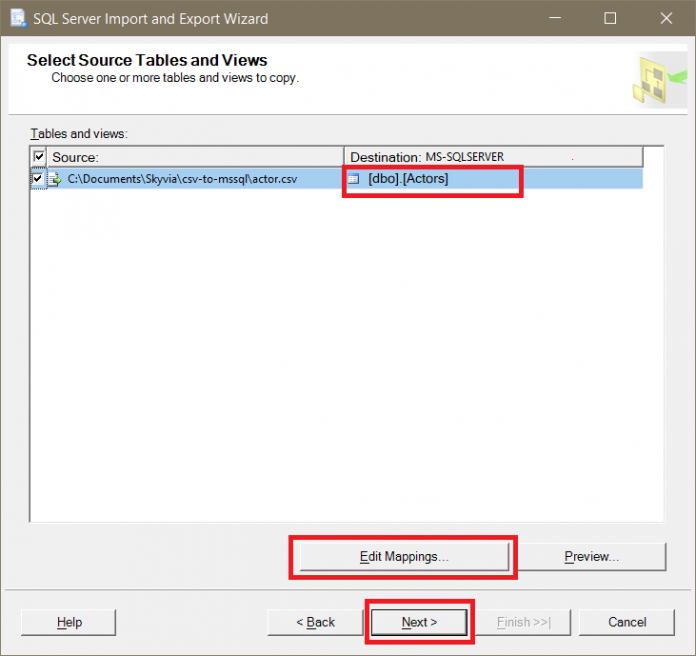Click the table icon beside [dbo].[Actors]

(355, 179)
